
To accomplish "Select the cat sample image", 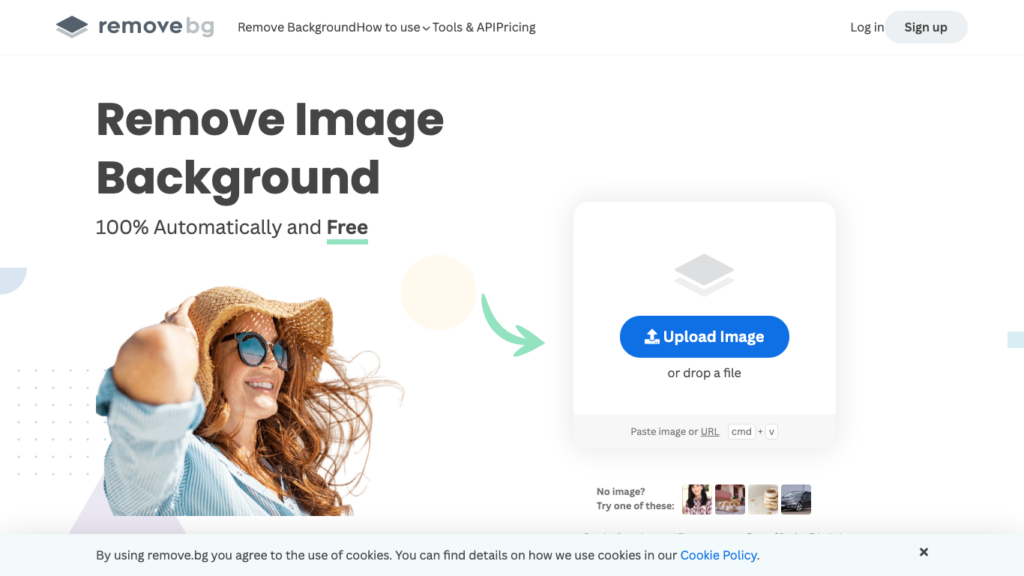I will click(730, 499).
